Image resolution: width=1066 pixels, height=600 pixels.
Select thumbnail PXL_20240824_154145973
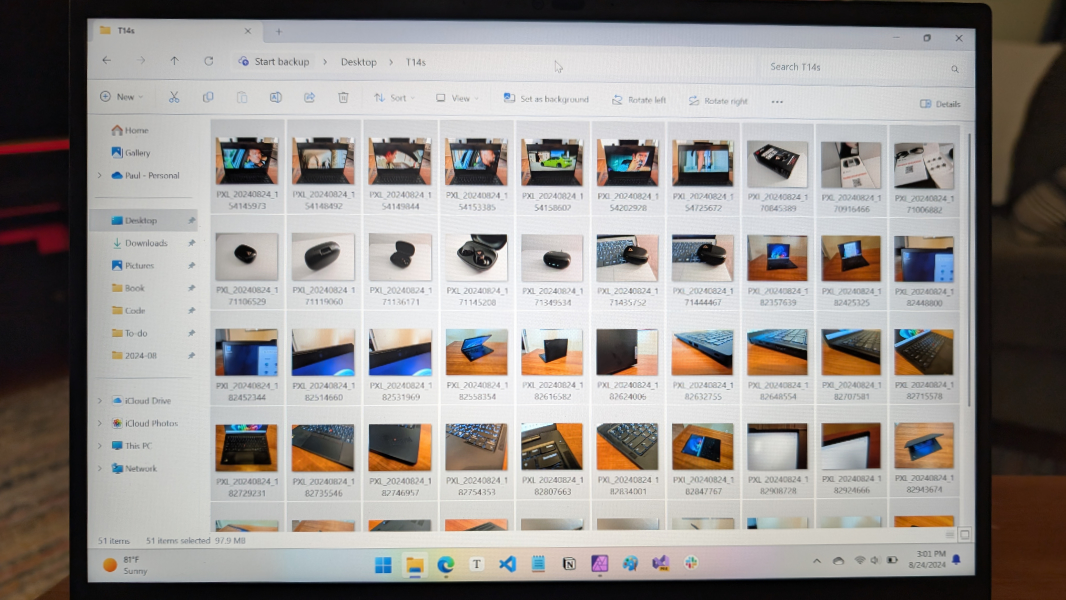tap(247, 169)
